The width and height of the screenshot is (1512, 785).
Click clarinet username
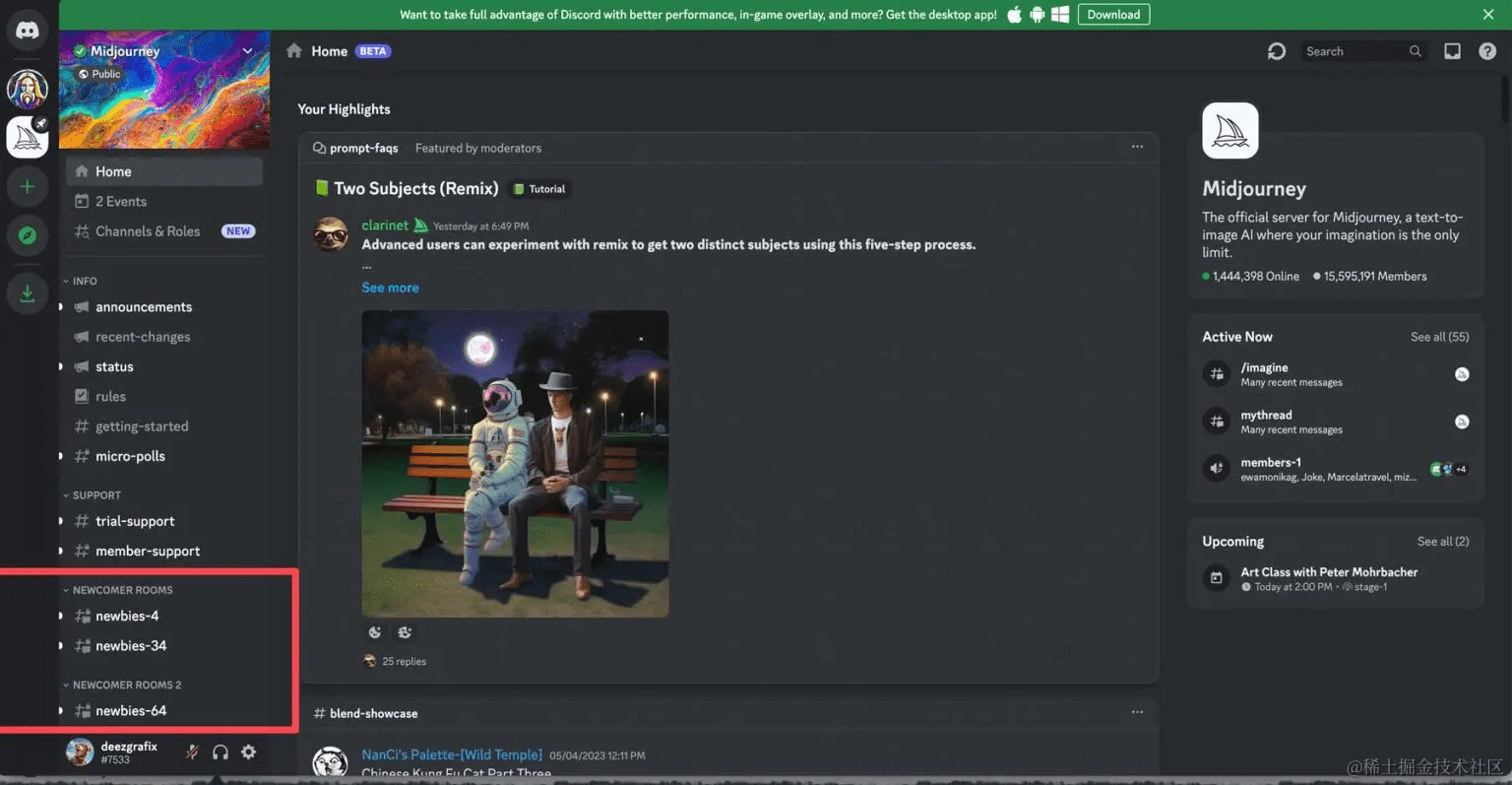[x=385, y=226]
